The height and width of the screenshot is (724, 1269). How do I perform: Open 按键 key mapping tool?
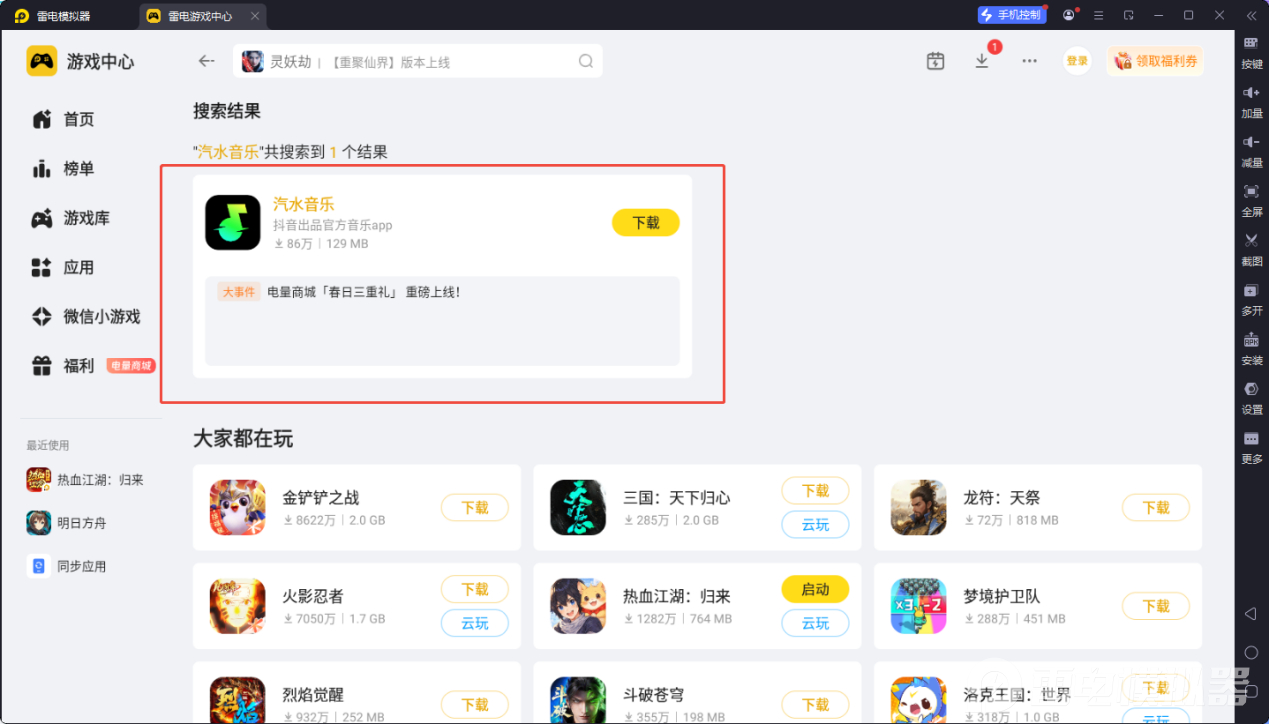[x=1251, y=52]
